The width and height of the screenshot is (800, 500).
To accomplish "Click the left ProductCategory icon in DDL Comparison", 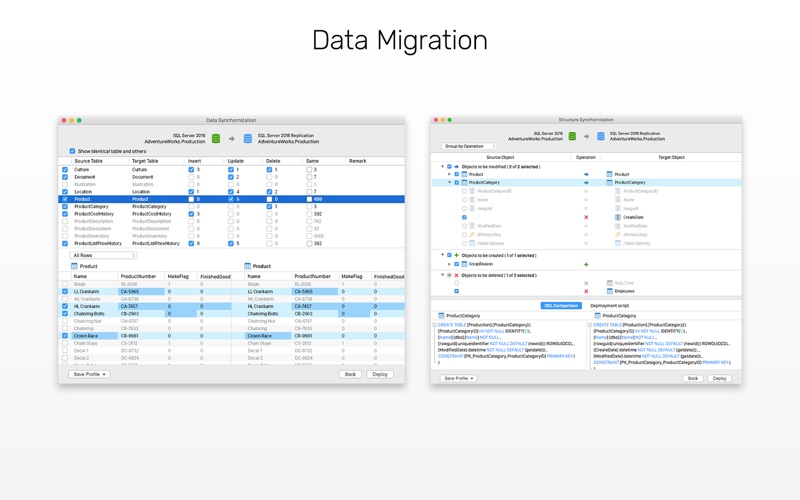I will pos(441,316).
